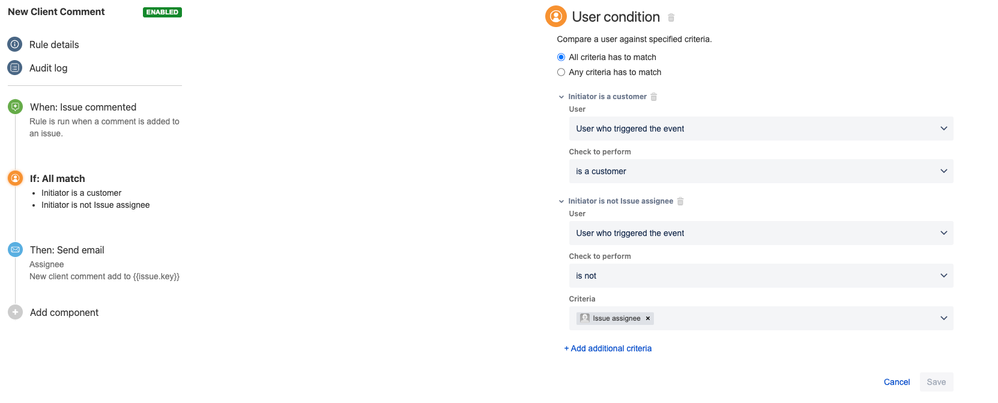This screenshot has height=403, width=998.
Task: Click the Cancel button
Action: 896,382
